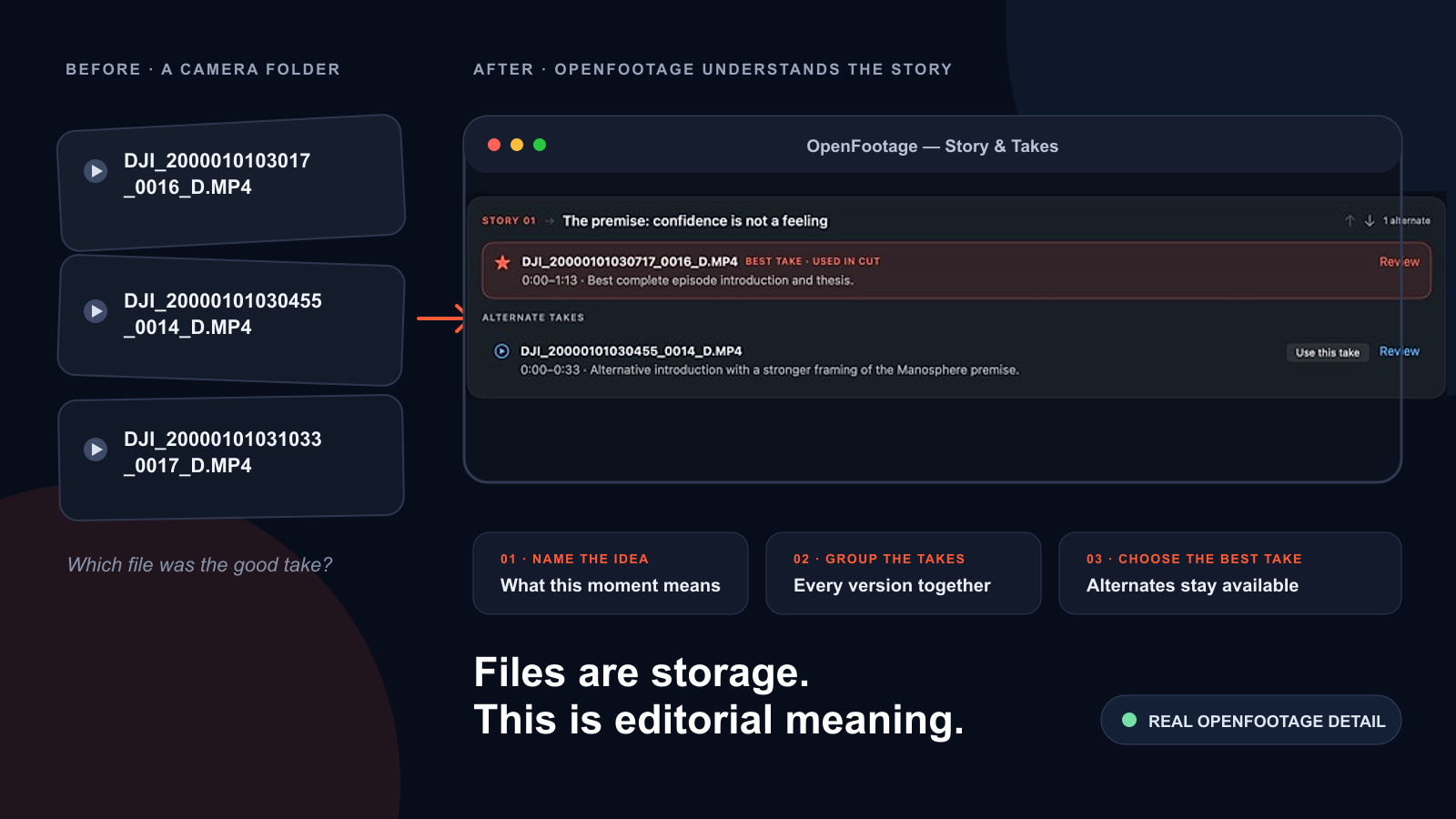This screenshot has width=1456, height=819.
Task: Click the caption "Which file was the good take?"
Action: tap(200, 565)
